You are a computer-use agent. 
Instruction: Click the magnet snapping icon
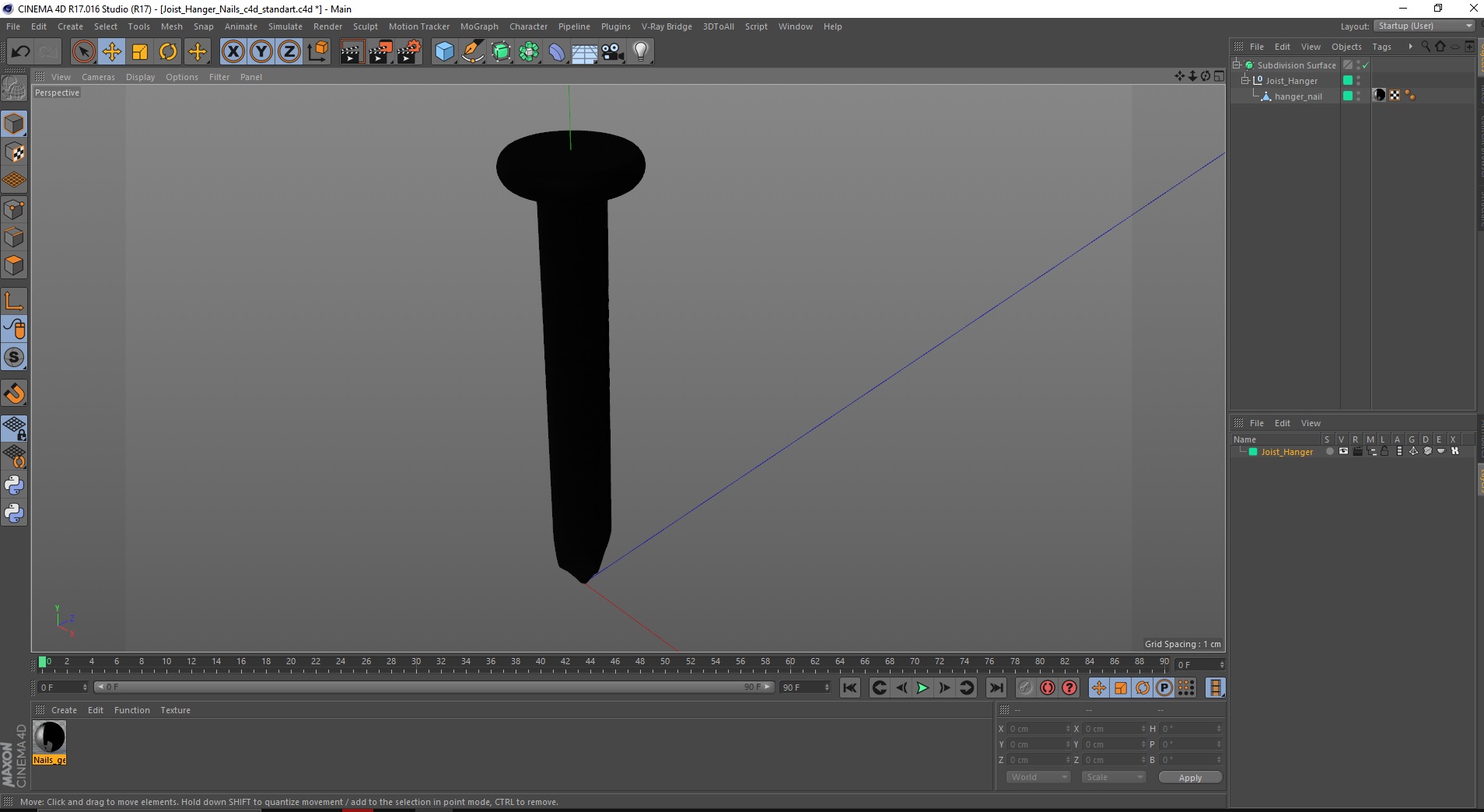[x=14, y=394]
